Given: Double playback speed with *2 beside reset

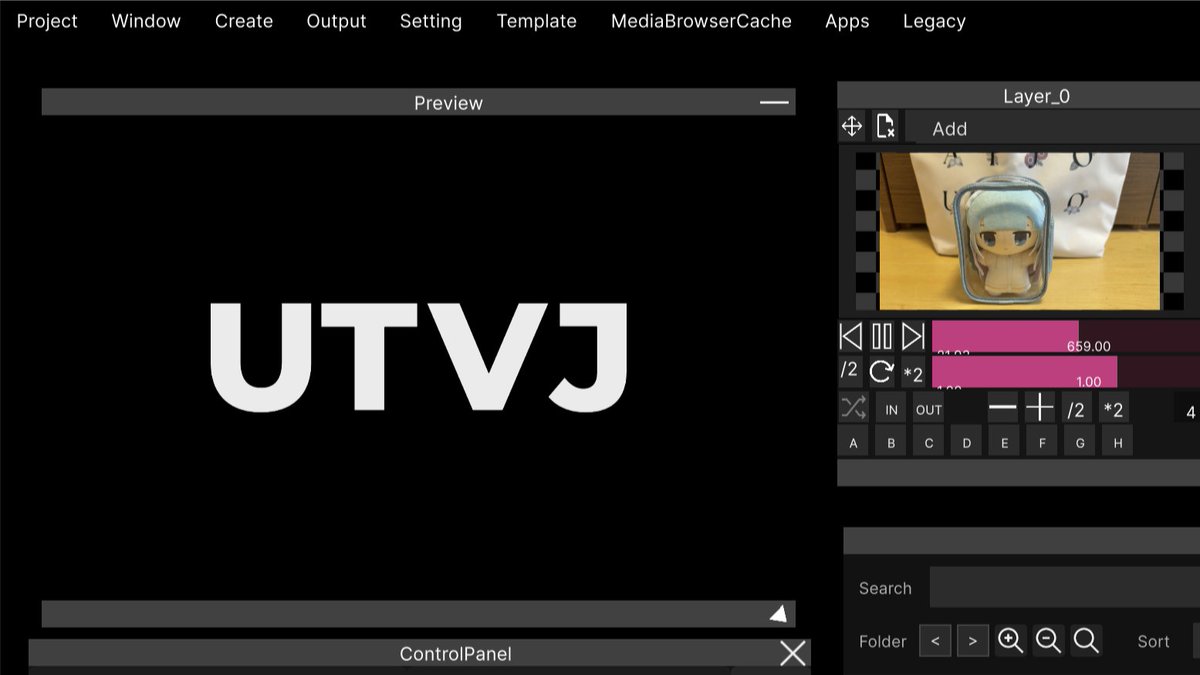Looking at the screenshot, I should coord(913,373).
